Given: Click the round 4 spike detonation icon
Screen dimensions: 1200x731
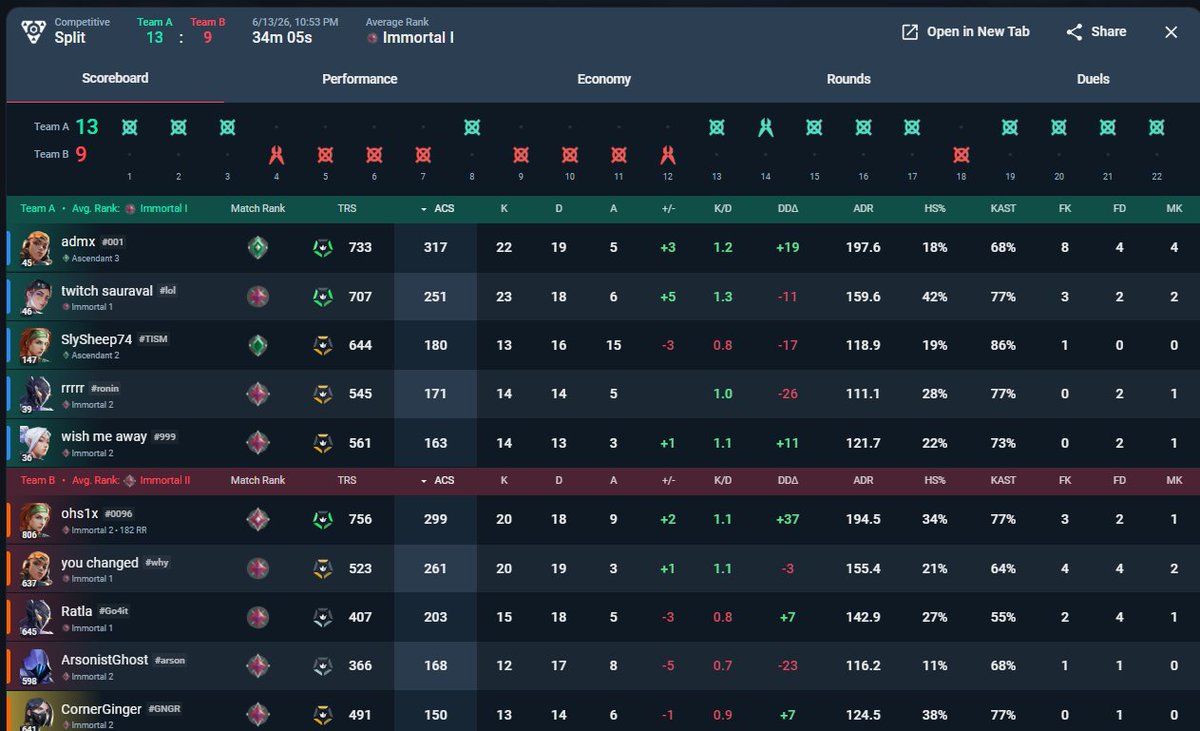Looking at the screenshot, I should pyautogui.click(x=277, y=155).
